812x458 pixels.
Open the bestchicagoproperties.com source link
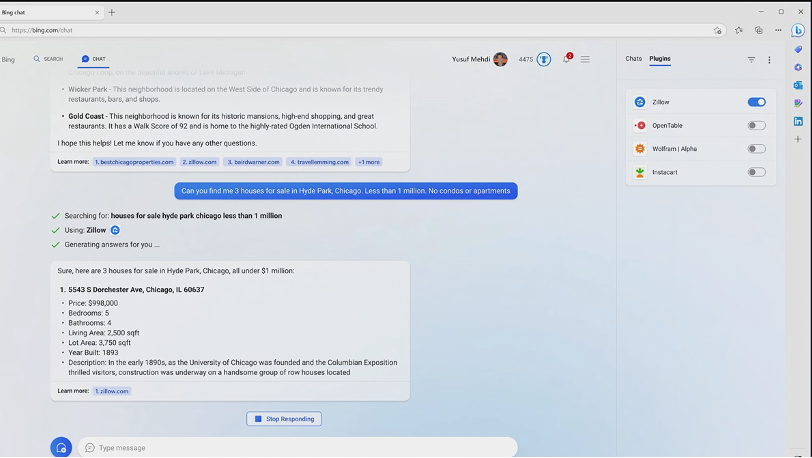[134, 162]
